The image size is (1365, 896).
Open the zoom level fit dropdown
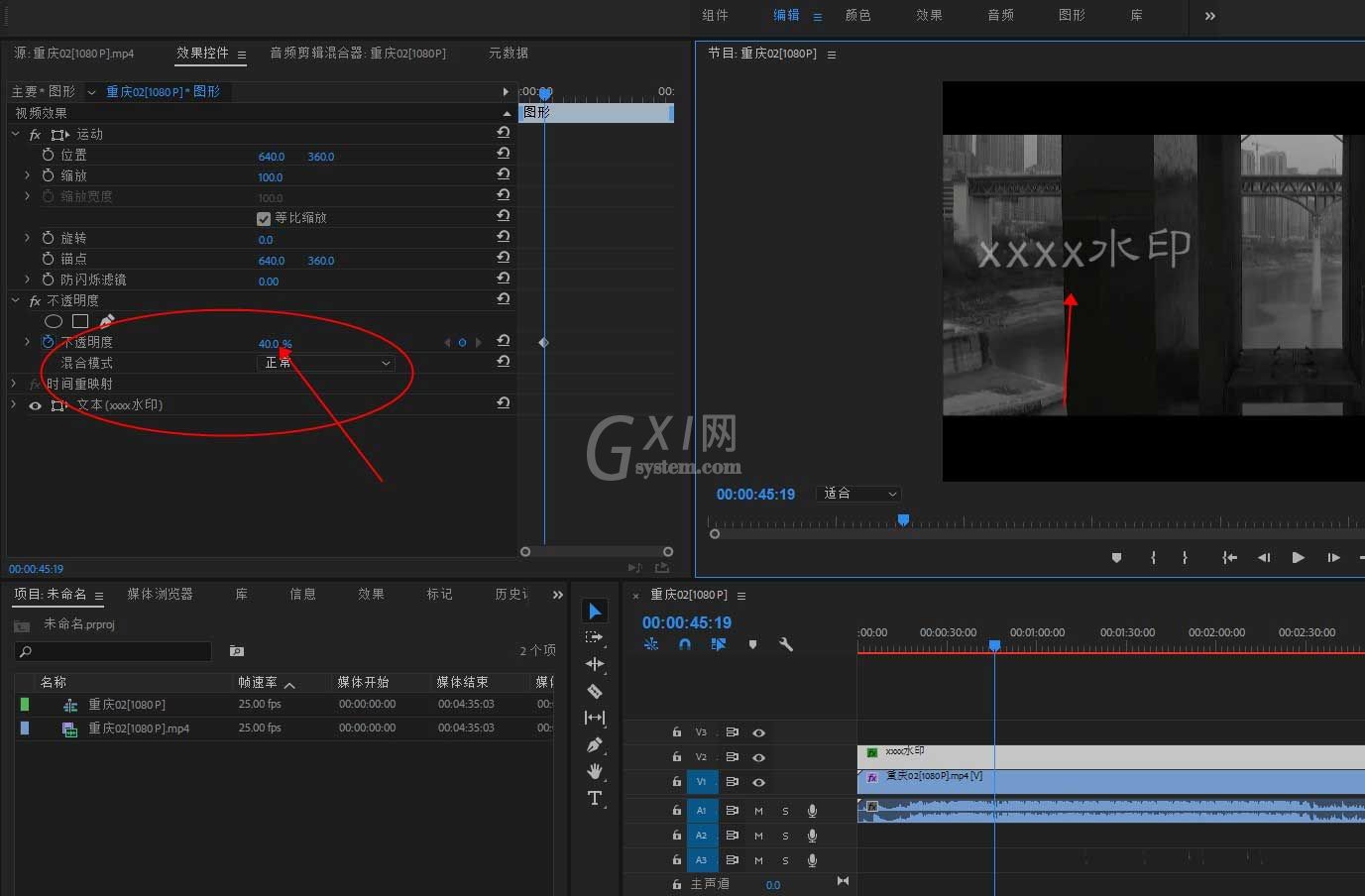coord(858,494)
